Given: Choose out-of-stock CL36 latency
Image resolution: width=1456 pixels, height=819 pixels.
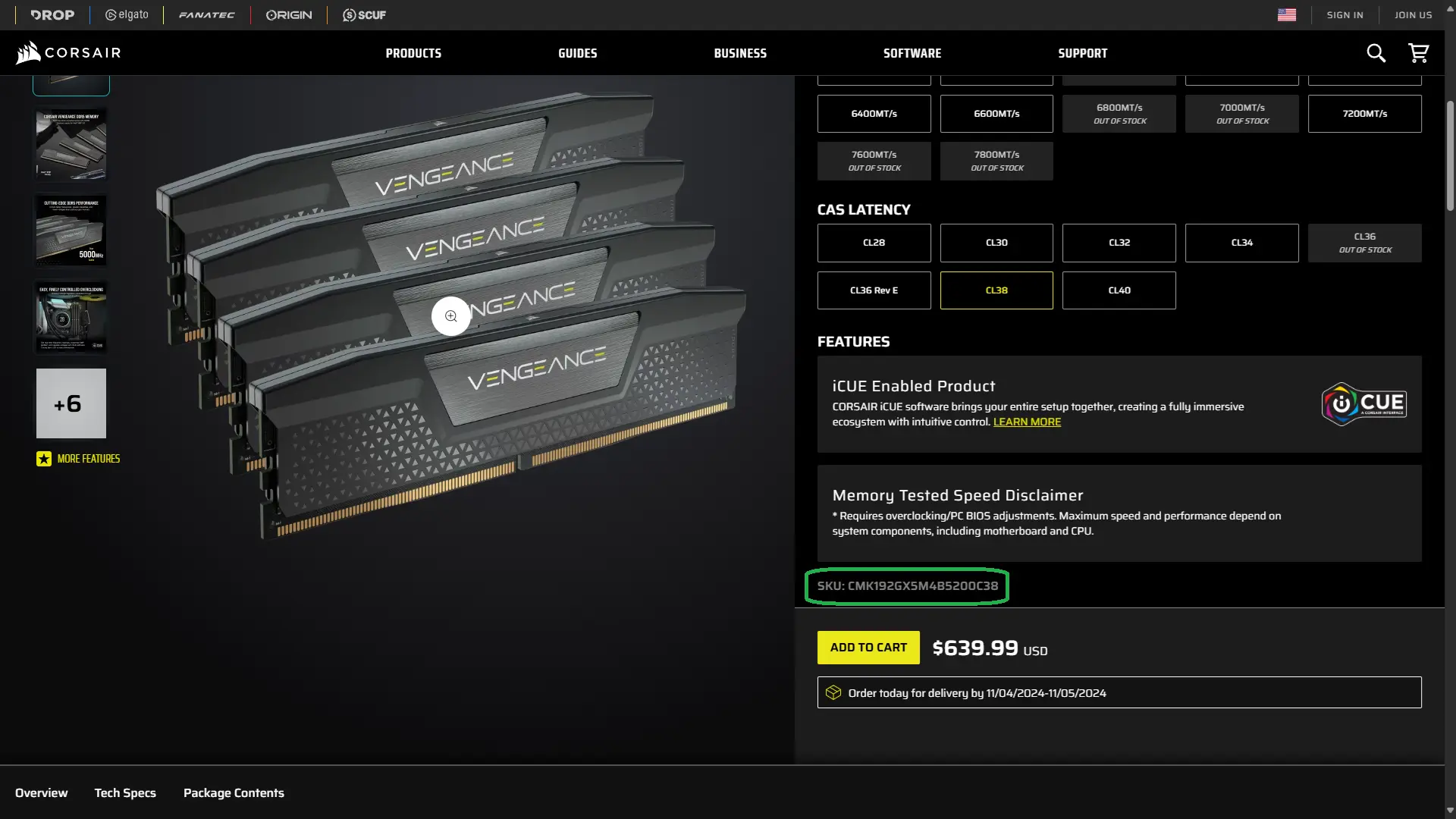Looking at the screenshot, I should point(1364,243).
